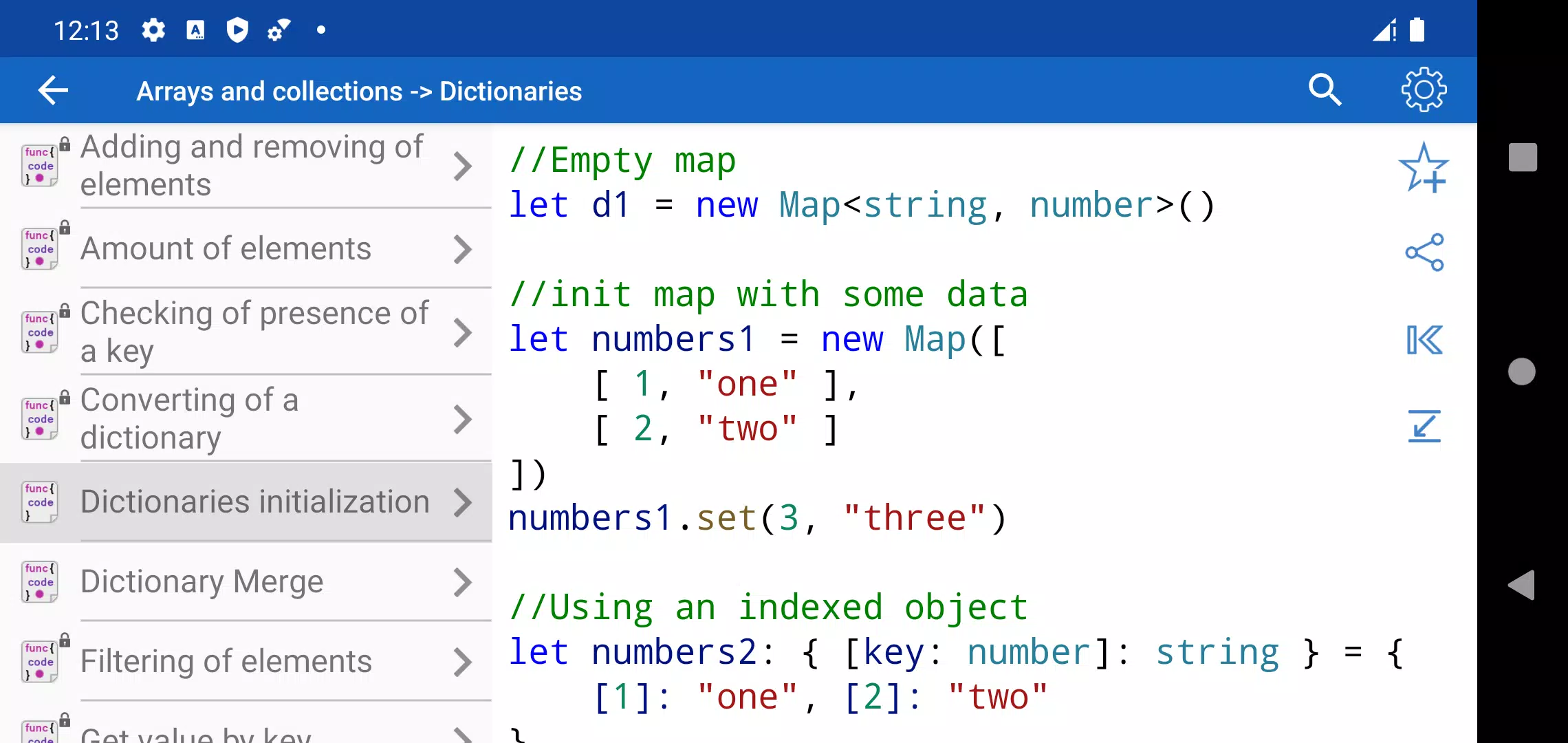Expand chevron for Converting of a dictionary
Image resolution: width=1568 pixels, height=743 pixels.
(x=463, y=420)
